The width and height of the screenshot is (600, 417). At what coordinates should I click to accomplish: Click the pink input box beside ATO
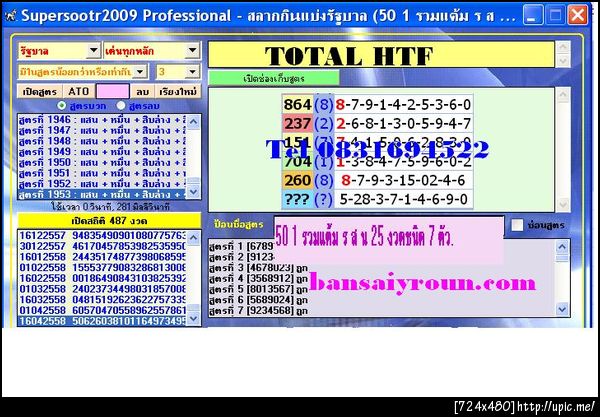pos(112,91)
